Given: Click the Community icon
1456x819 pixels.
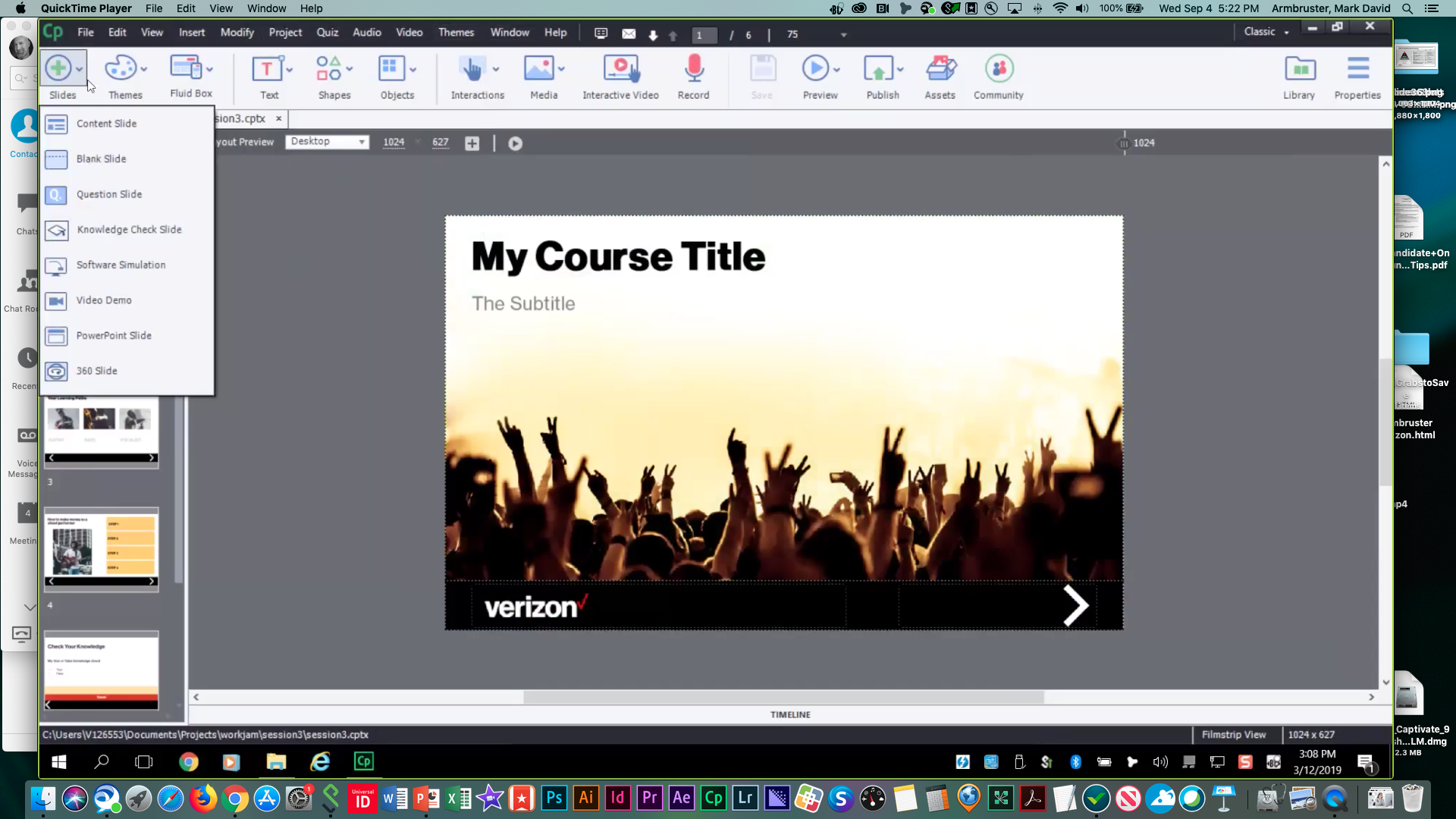Looking at the screenshot, I should coord(999,70).
